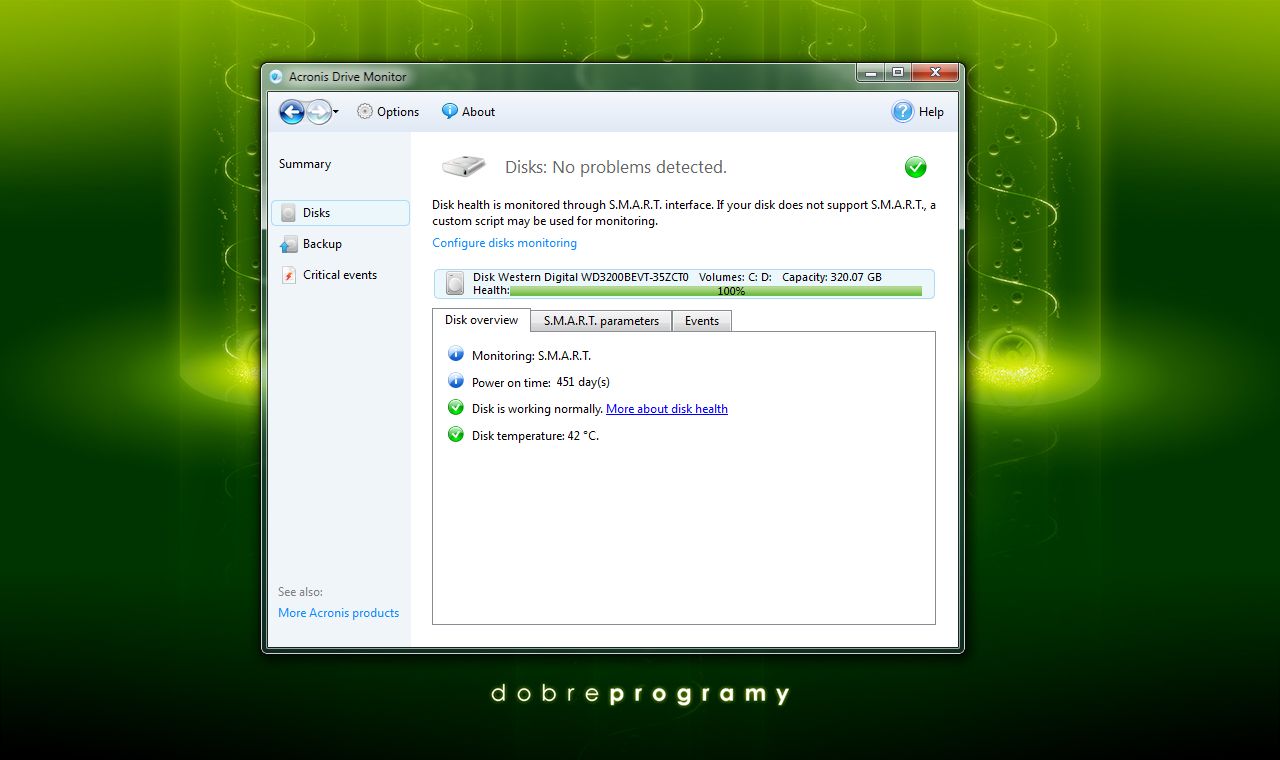
Task: Switch to the Events tab
Action: [x=702, y=321]
